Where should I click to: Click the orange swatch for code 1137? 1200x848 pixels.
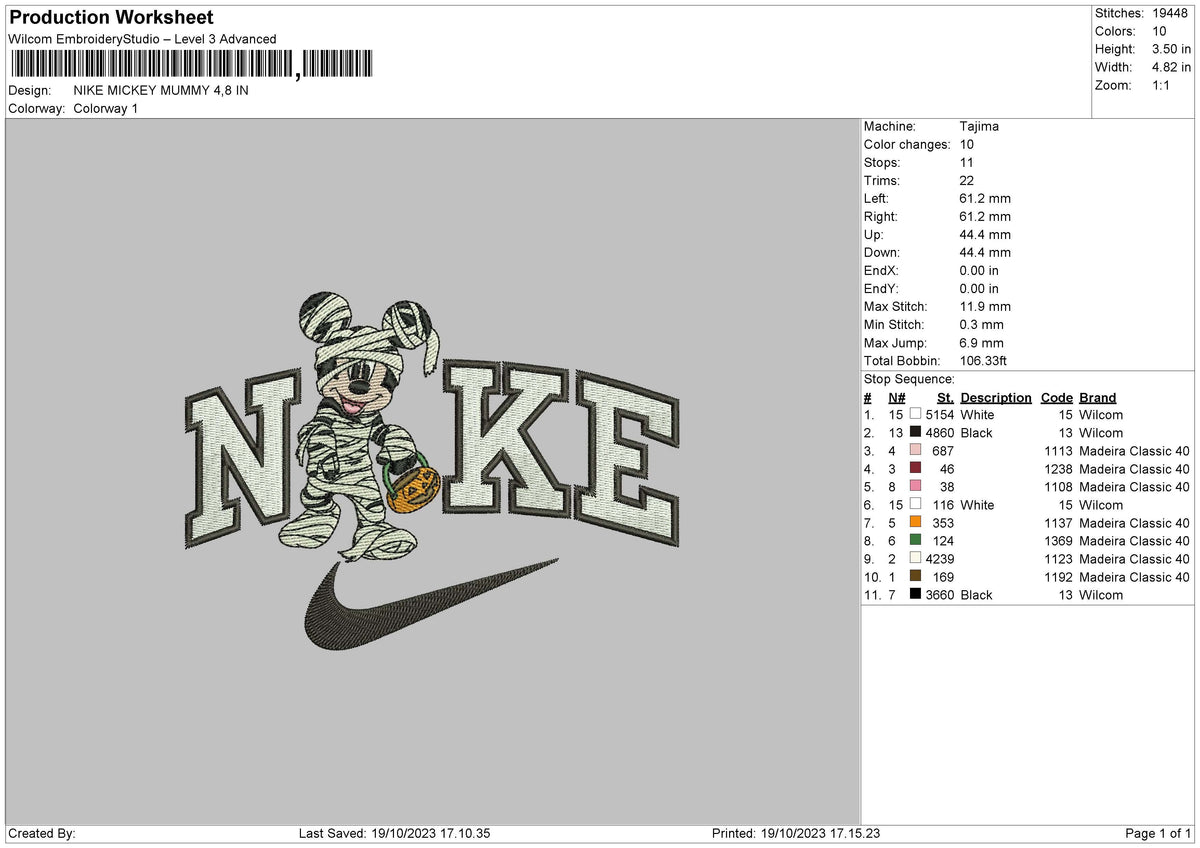point(915,522)
